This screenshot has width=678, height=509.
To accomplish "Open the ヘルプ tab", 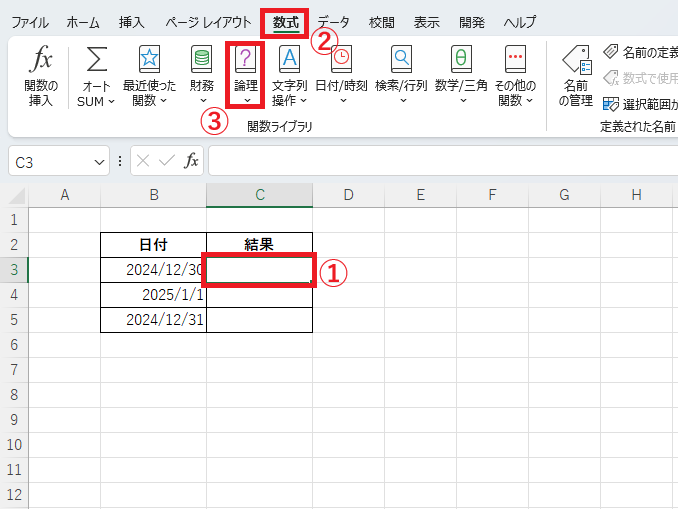I will pyautogui.click(x=520, y=22).
